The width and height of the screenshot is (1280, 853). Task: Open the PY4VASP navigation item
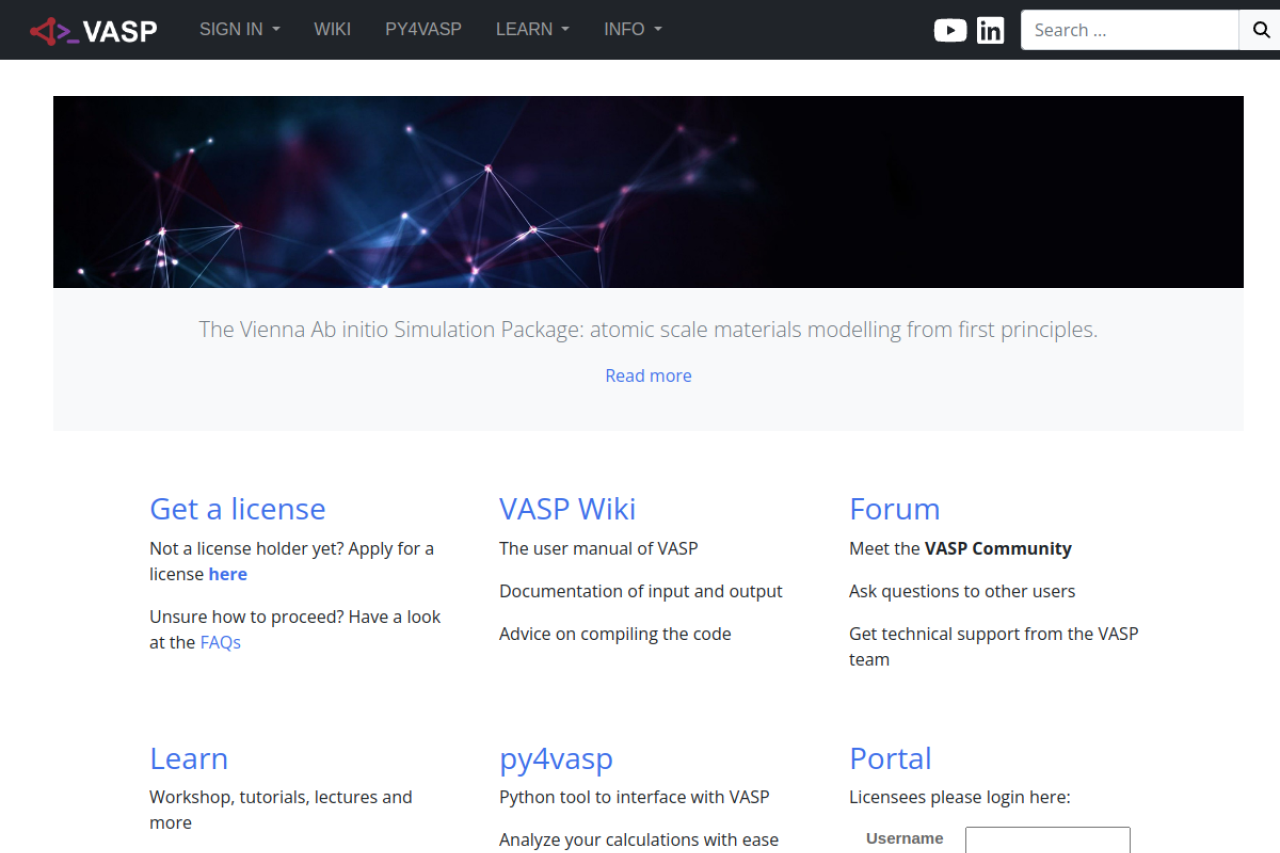(x=423, y=30)
